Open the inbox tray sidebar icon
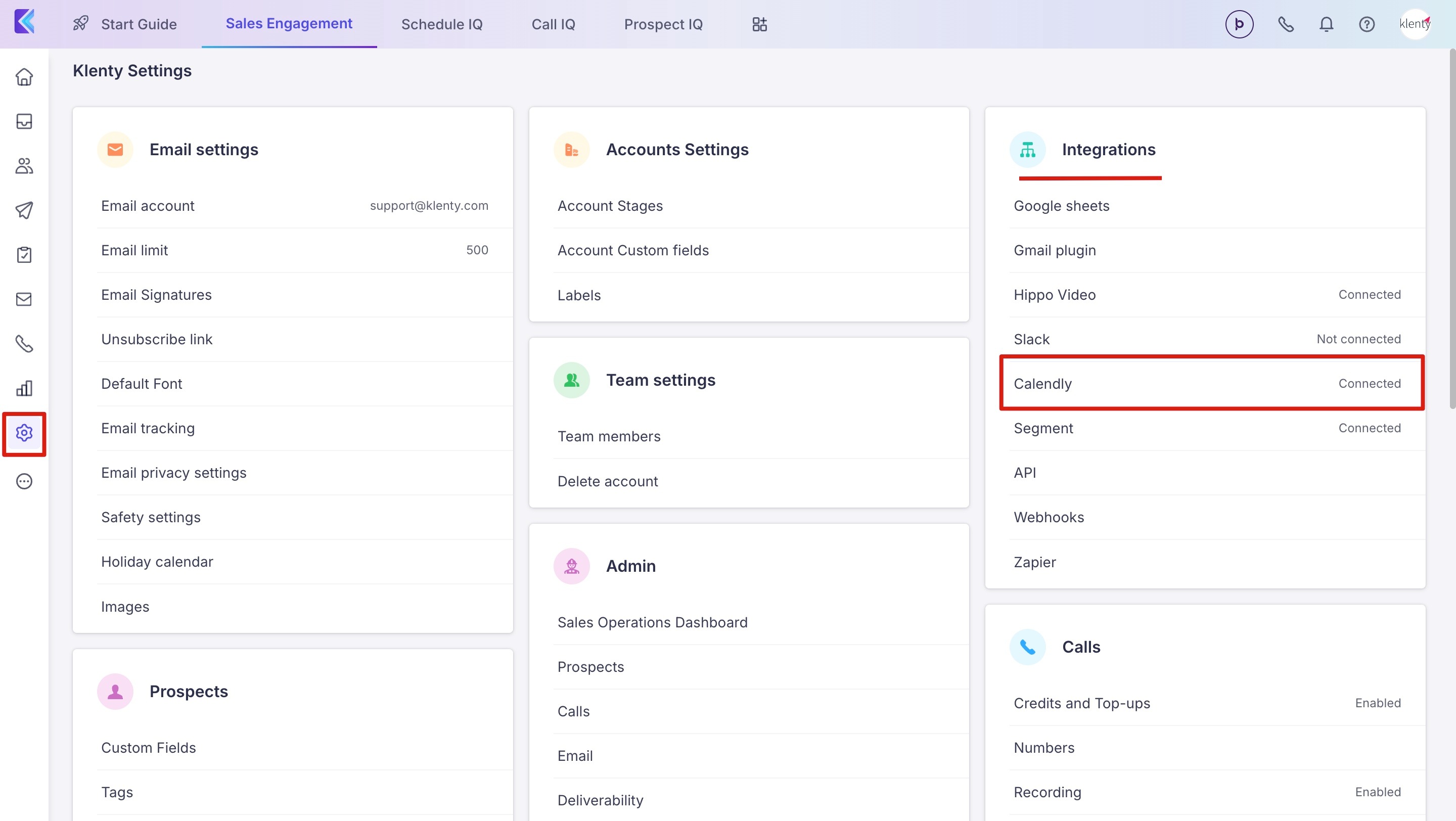1456x821 pixels. tap(24, 121)
